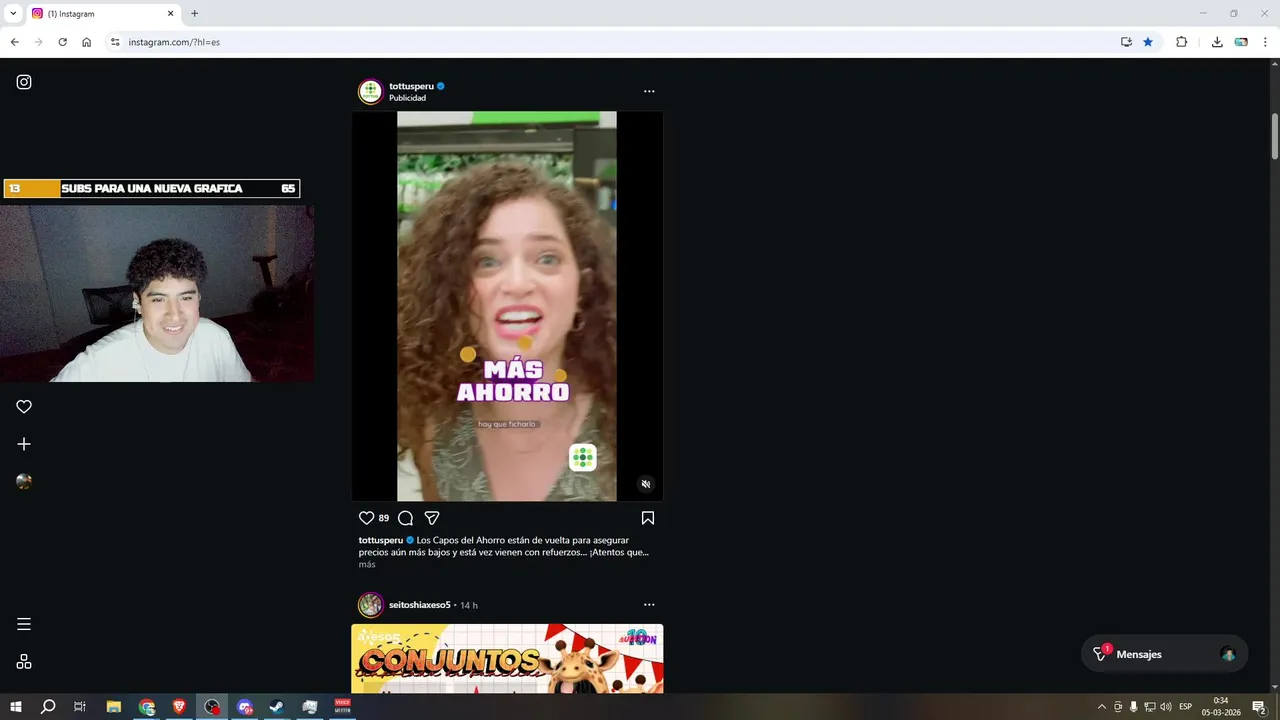Open Steam from the taskbar

pos(277,707)
